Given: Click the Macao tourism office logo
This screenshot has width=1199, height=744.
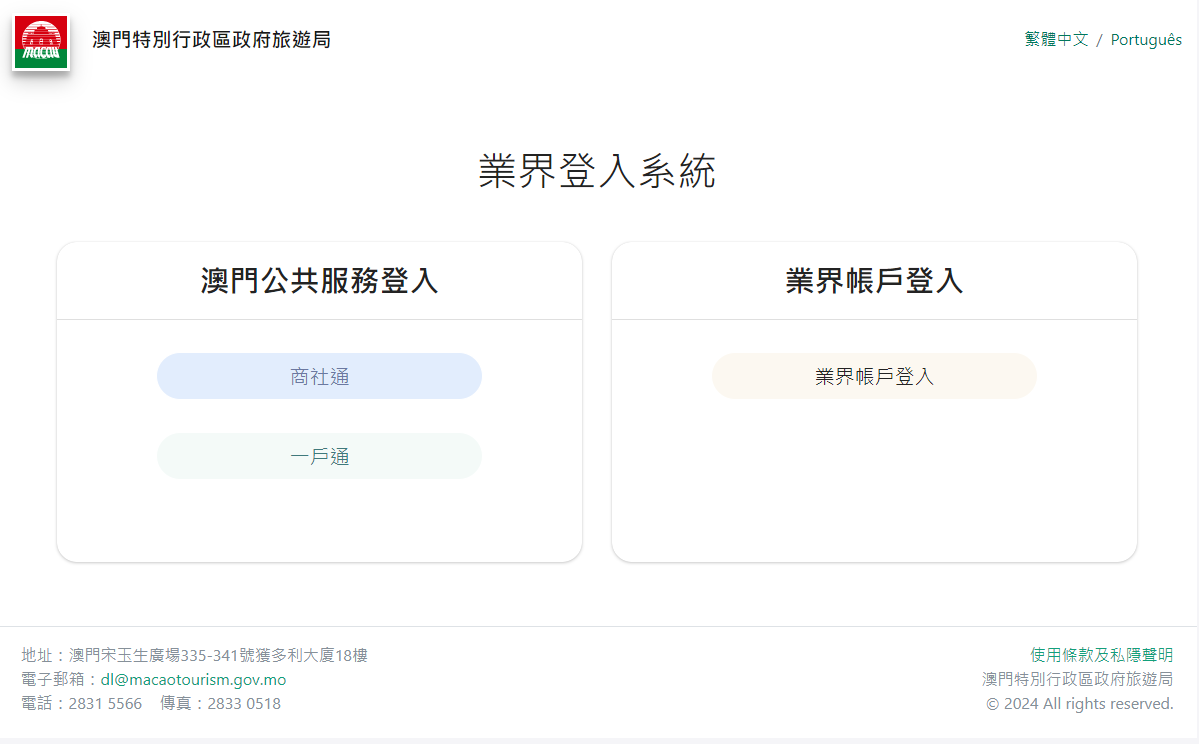Looking at the screenshot, I should click(41, 42).
